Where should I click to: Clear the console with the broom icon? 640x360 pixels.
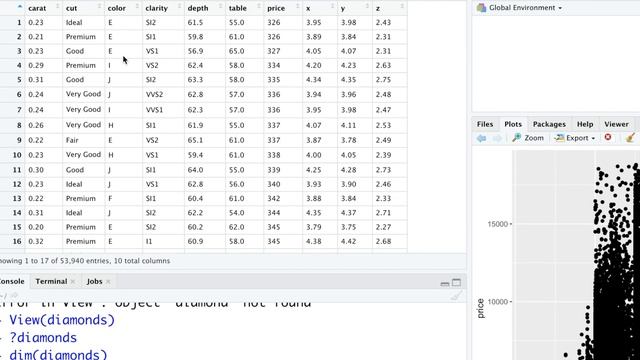tap(457, 296)
